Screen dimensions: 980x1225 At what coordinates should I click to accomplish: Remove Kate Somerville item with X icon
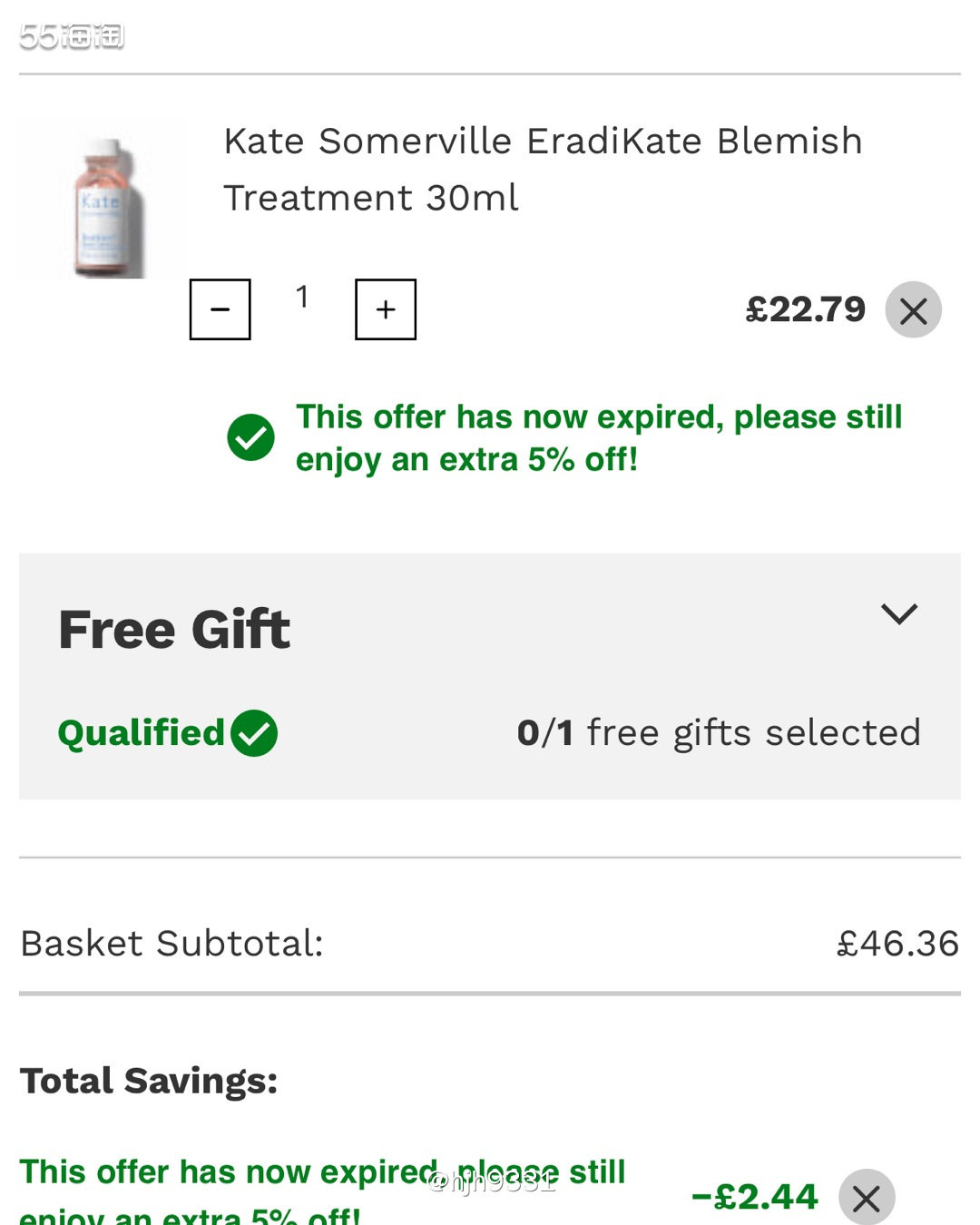(x=914, y=309)
